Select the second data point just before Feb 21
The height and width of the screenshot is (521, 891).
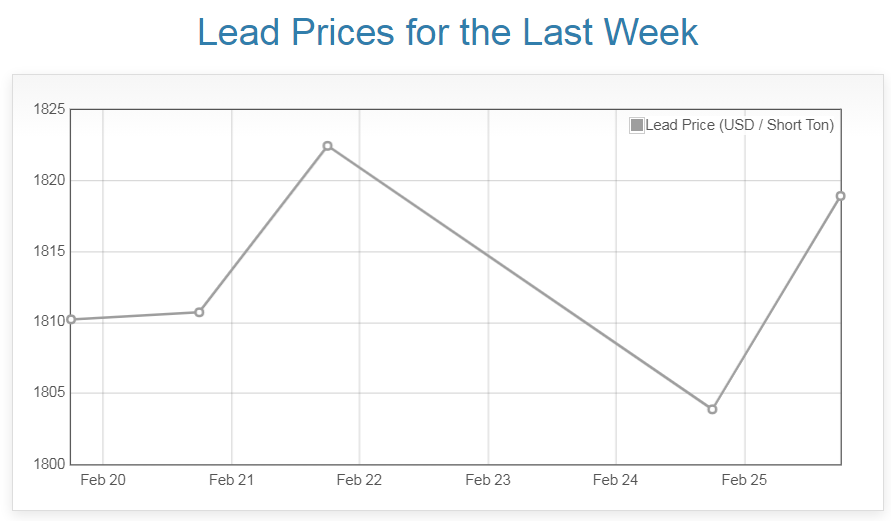point(199,312)
